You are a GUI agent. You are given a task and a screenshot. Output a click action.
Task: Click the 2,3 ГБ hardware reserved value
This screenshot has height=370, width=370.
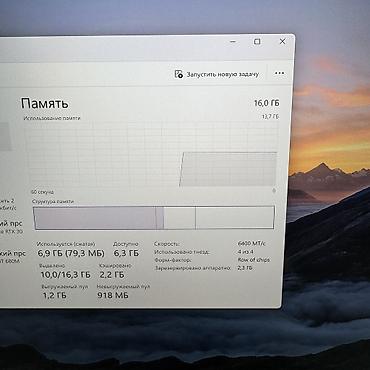pos(245,268)
